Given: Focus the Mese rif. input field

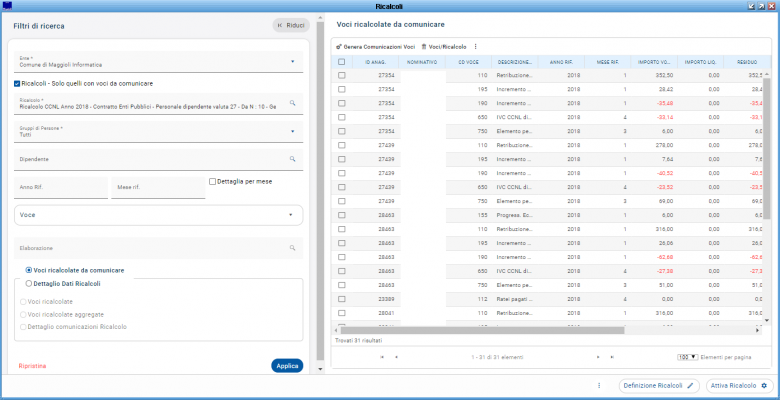Looking at the screenshot, I should coord(158,188).
